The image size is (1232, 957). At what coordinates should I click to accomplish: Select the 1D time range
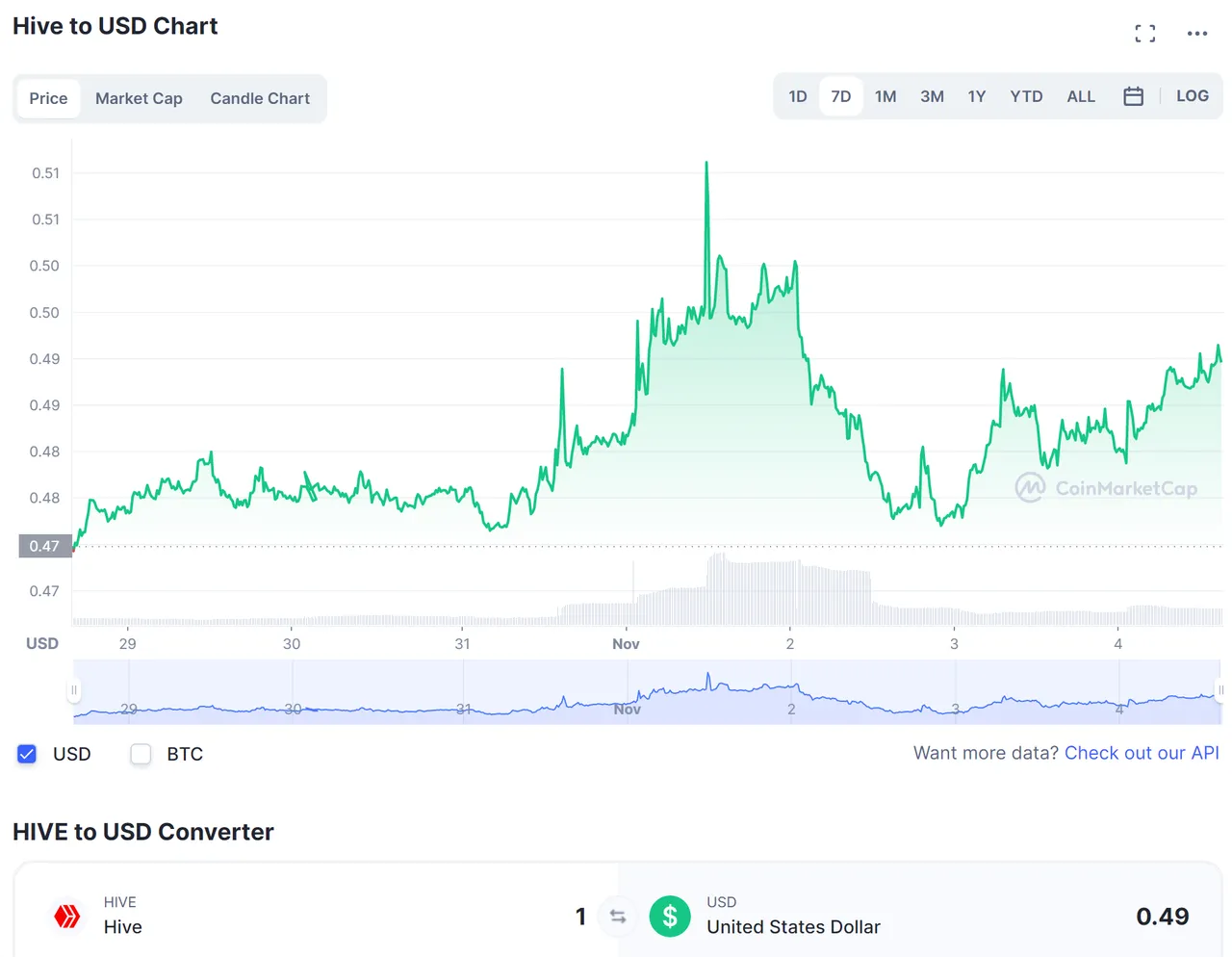[798, 96]
